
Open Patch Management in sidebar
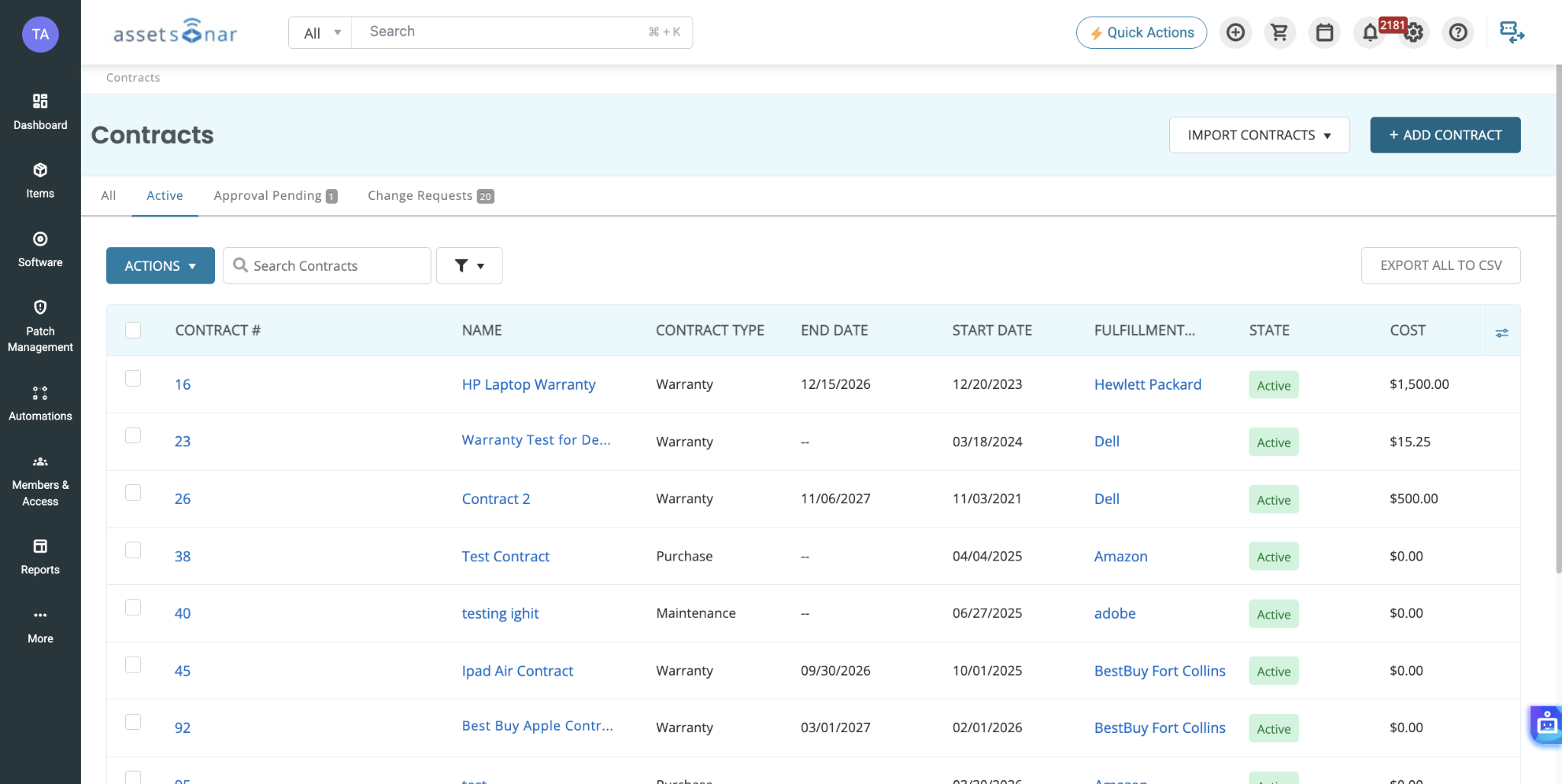[40, 326]
